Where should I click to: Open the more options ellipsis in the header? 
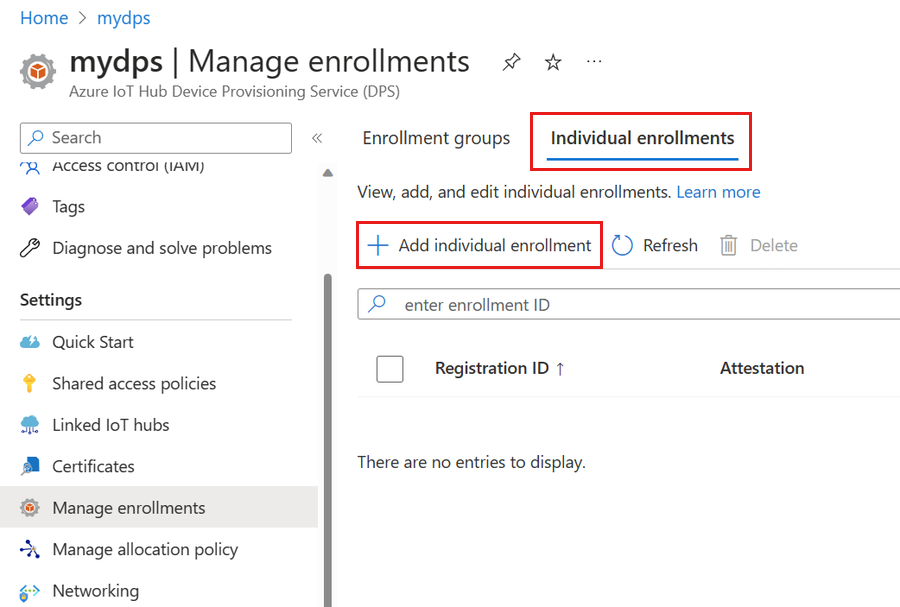594,61
